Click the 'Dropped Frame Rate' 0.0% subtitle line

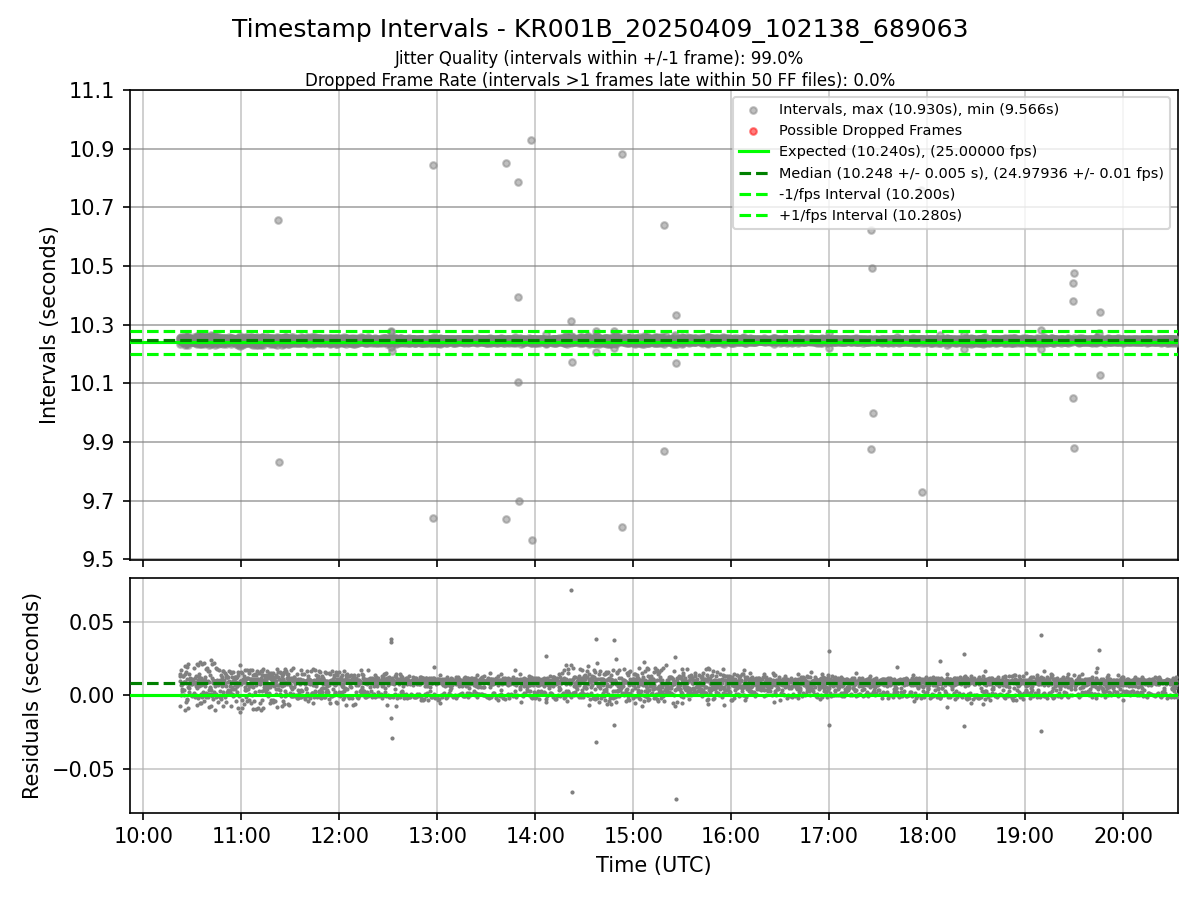600,80
